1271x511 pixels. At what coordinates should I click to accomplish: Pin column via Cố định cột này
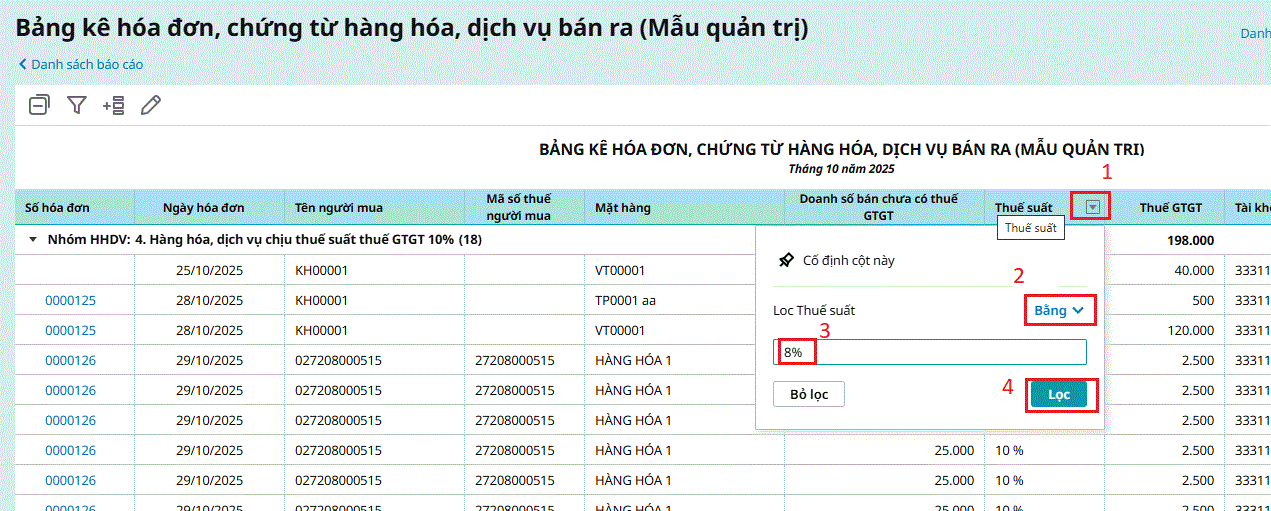[837, 260]
